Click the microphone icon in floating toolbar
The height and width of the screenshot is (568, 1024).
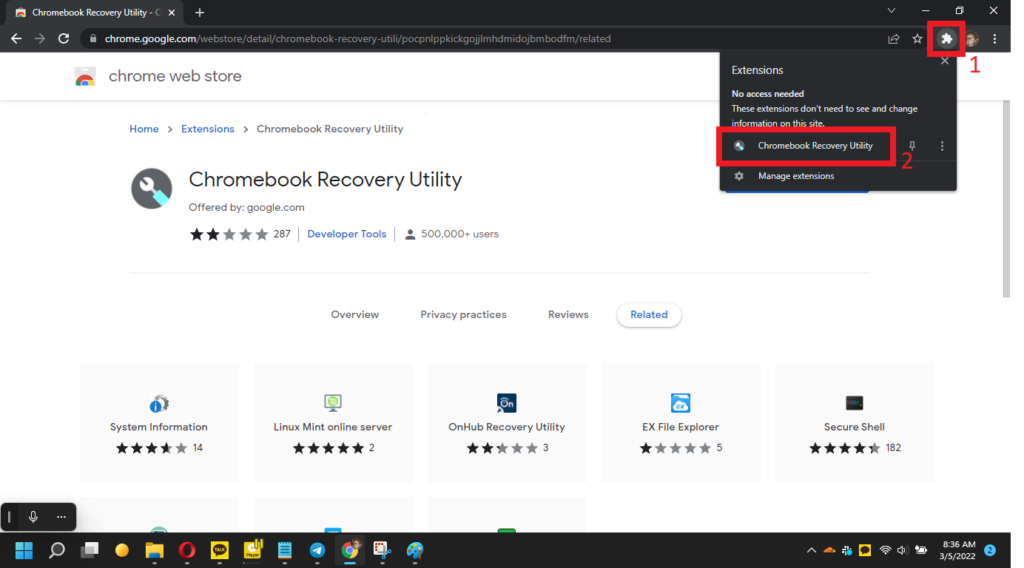33,517
